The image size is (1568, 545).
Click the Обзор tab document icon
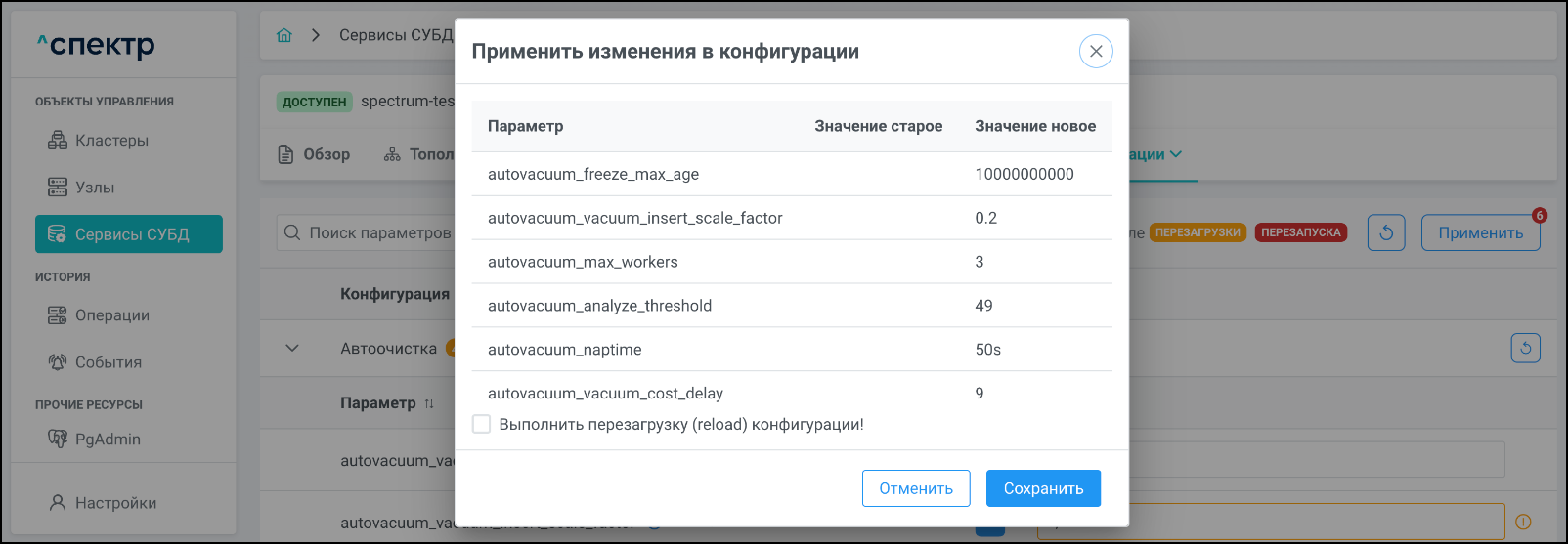click(x=285, y=154)
